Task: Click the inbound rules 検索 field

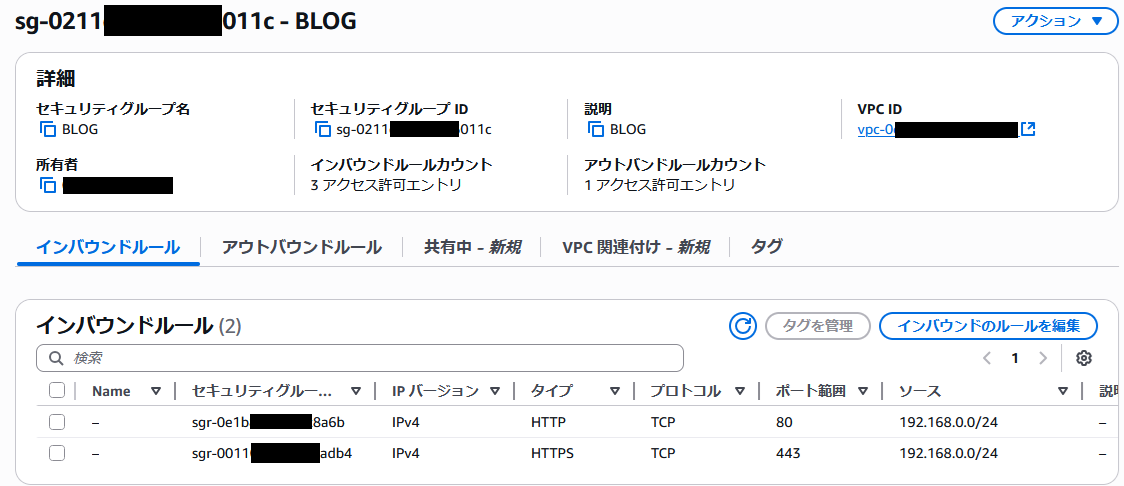Action: pyautogui.click(x=360, y=358)
